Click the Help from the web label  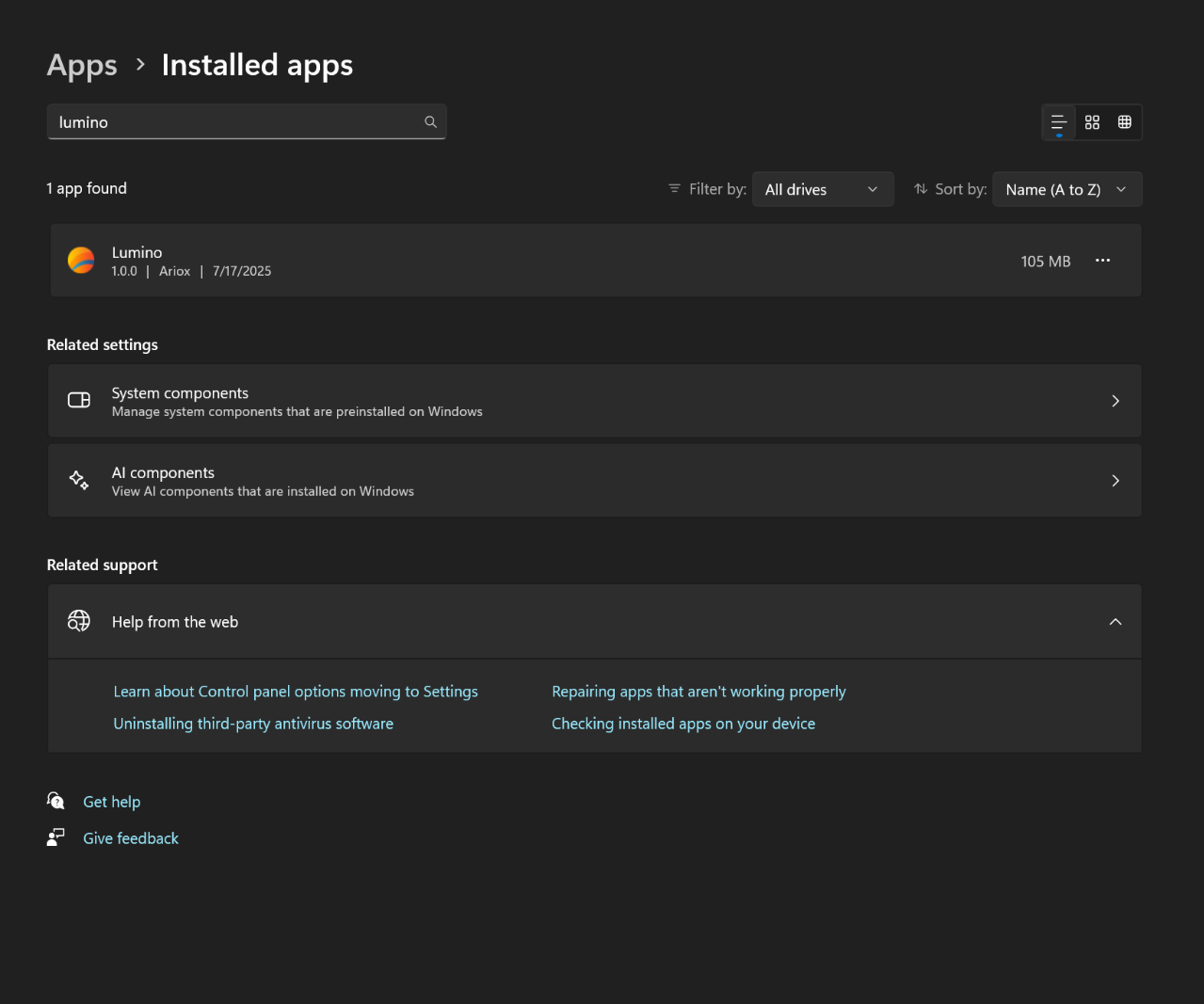click(175, 622)
